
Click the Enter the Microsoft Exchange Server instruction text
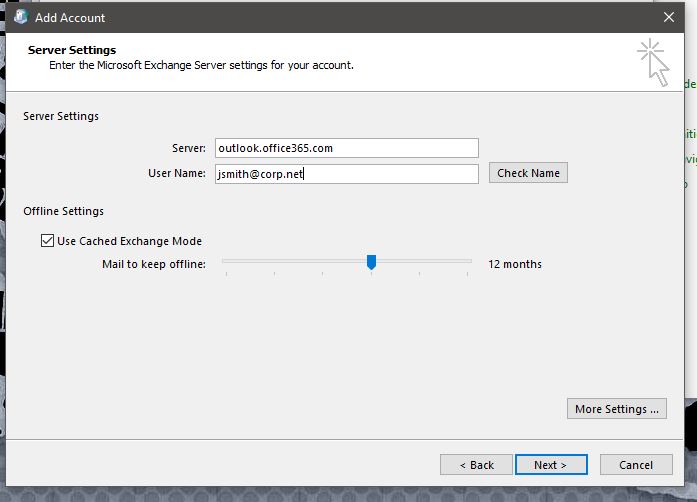coord(201,65)
